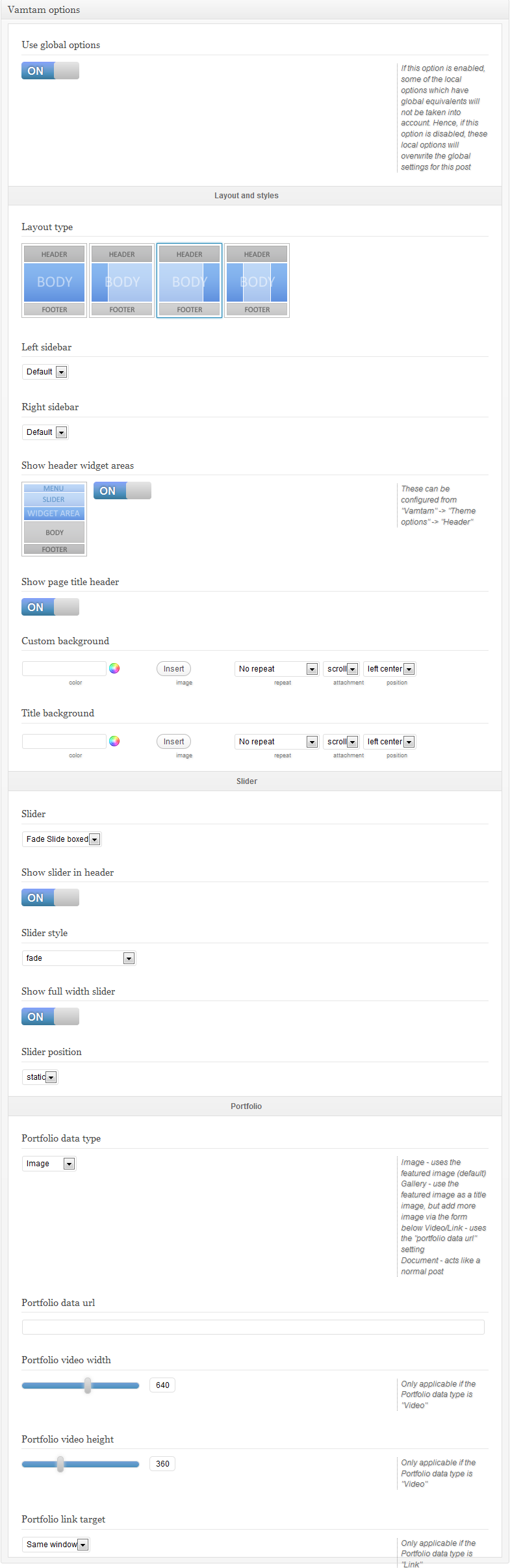Image resolution: width=510 pixels, height=1568 pixels.
Task: Expand the Slider style fade dropdown
Action: click(79, 958)
